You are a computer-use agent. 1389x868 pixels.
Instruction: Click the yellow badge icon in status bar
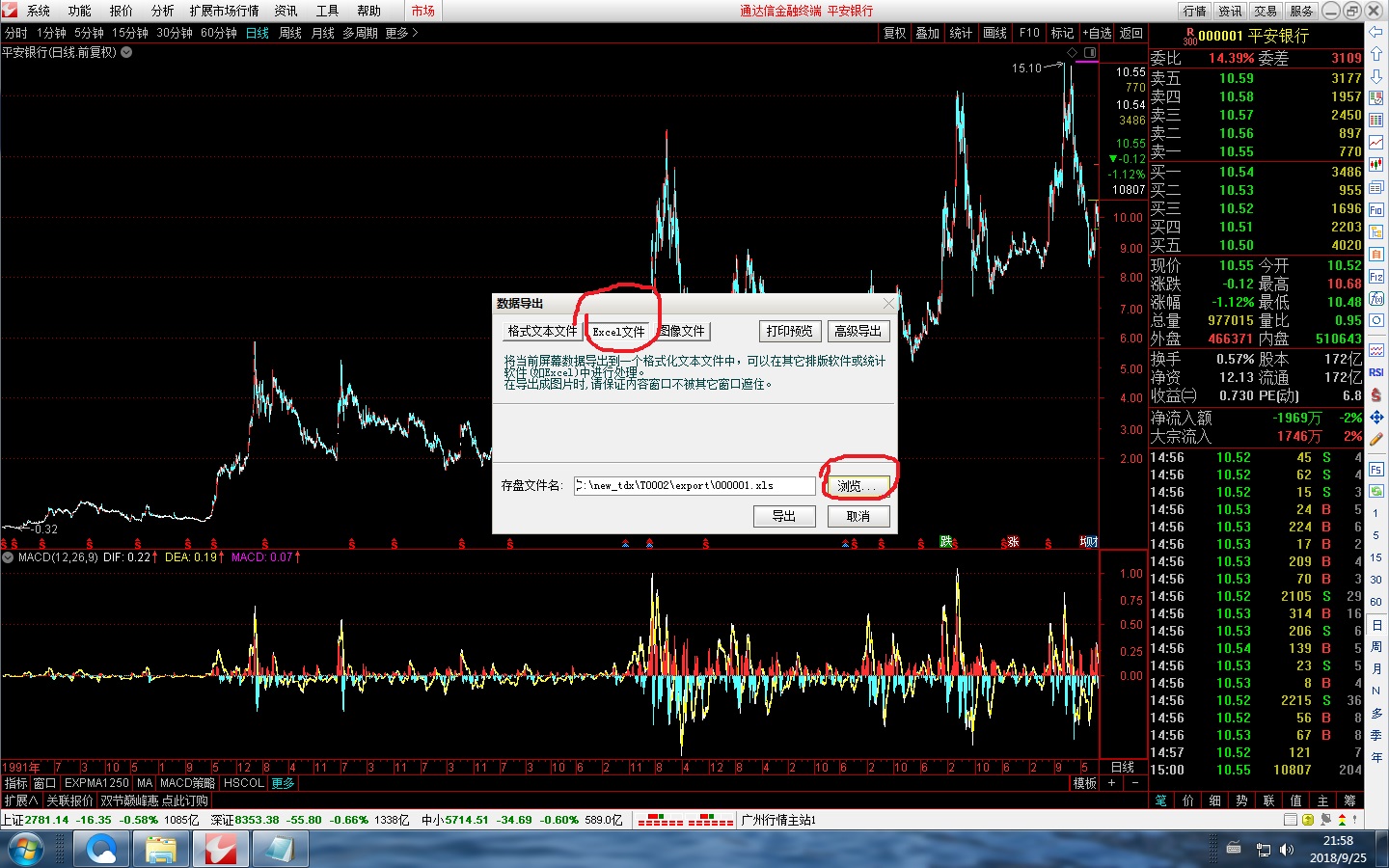[1308, 820]
